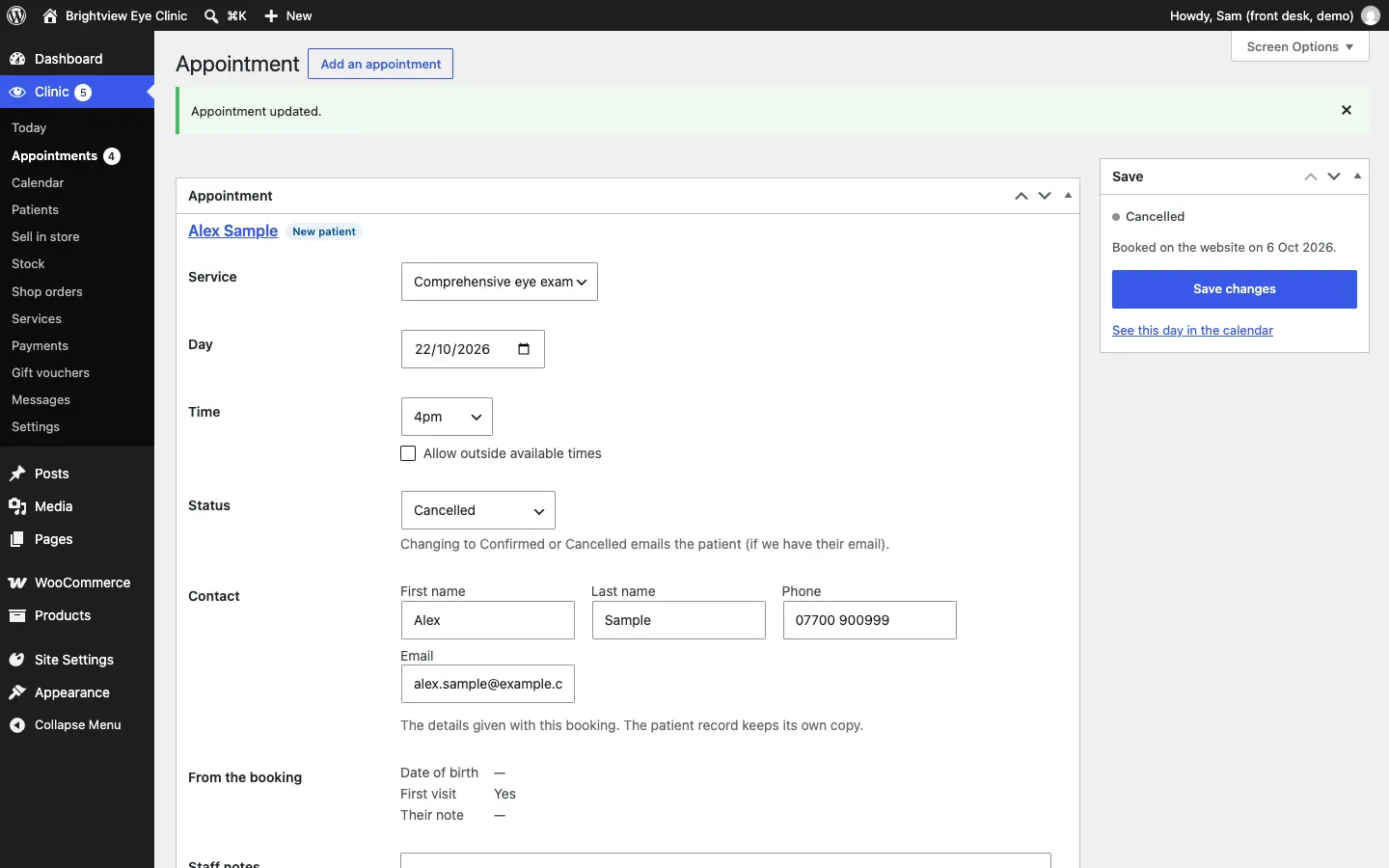Click Add an appointment button

point(380,64)
